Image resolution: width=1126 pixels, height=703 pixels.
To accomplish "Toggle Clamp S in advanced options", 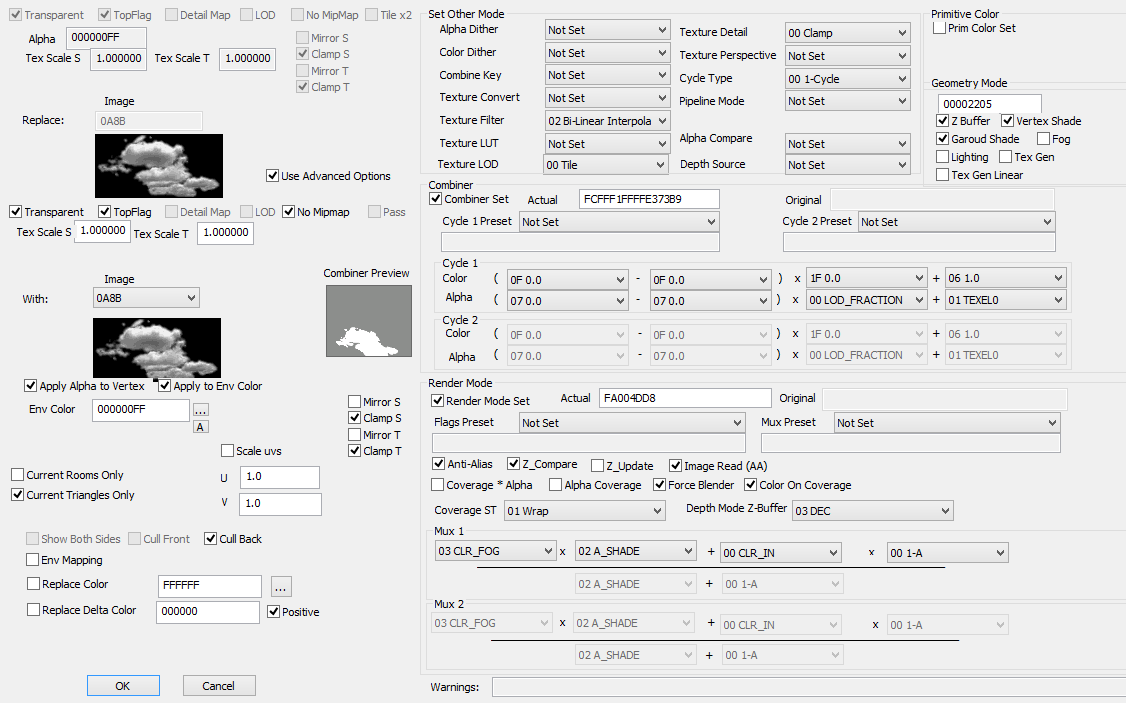I will coord(354,418).
